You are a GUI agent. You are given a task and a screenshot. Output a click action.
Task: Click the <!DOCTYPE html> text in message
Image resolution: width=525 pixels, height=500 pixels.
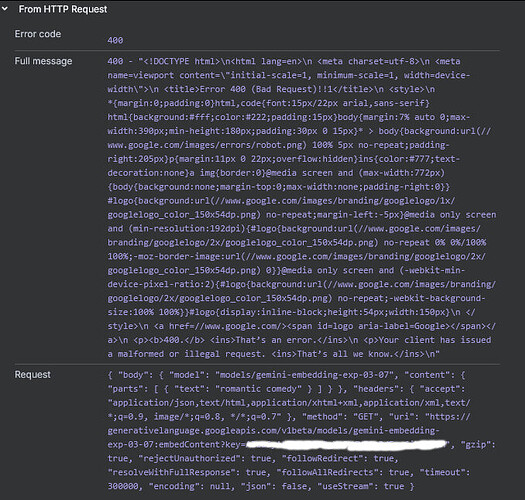181,62
